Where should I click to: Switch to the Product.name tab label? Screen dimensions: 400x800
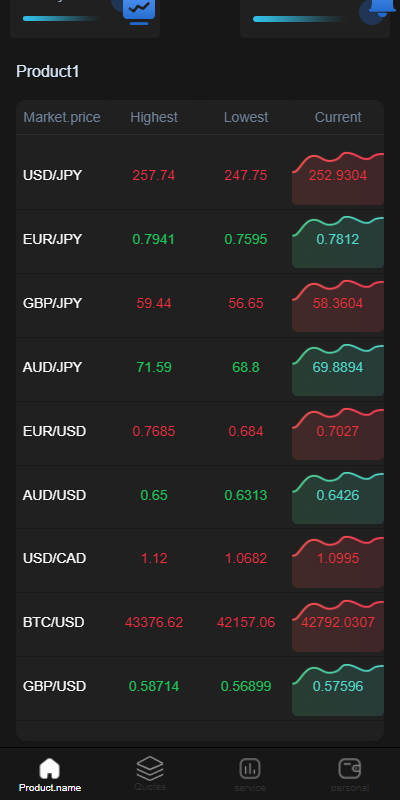coord(49,788)
